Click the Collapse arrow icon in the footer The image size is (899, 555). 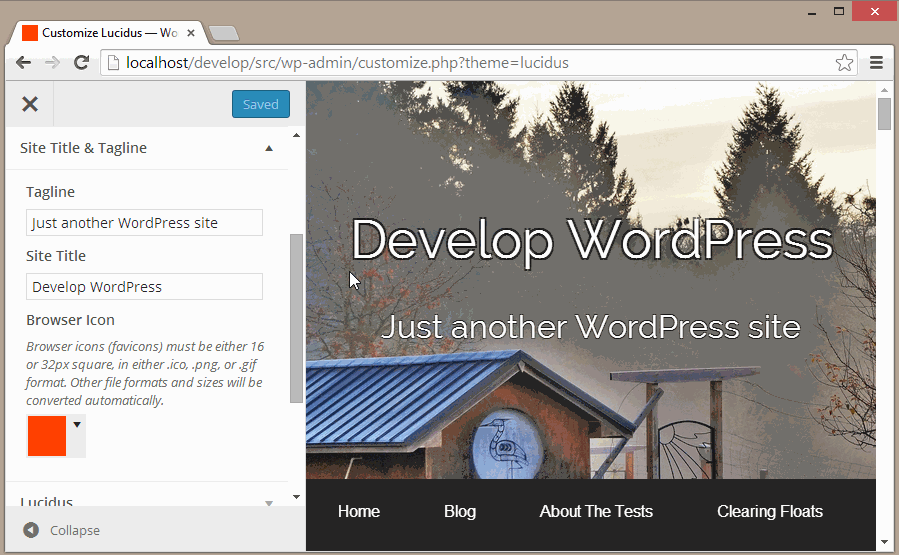click(31, 530)
